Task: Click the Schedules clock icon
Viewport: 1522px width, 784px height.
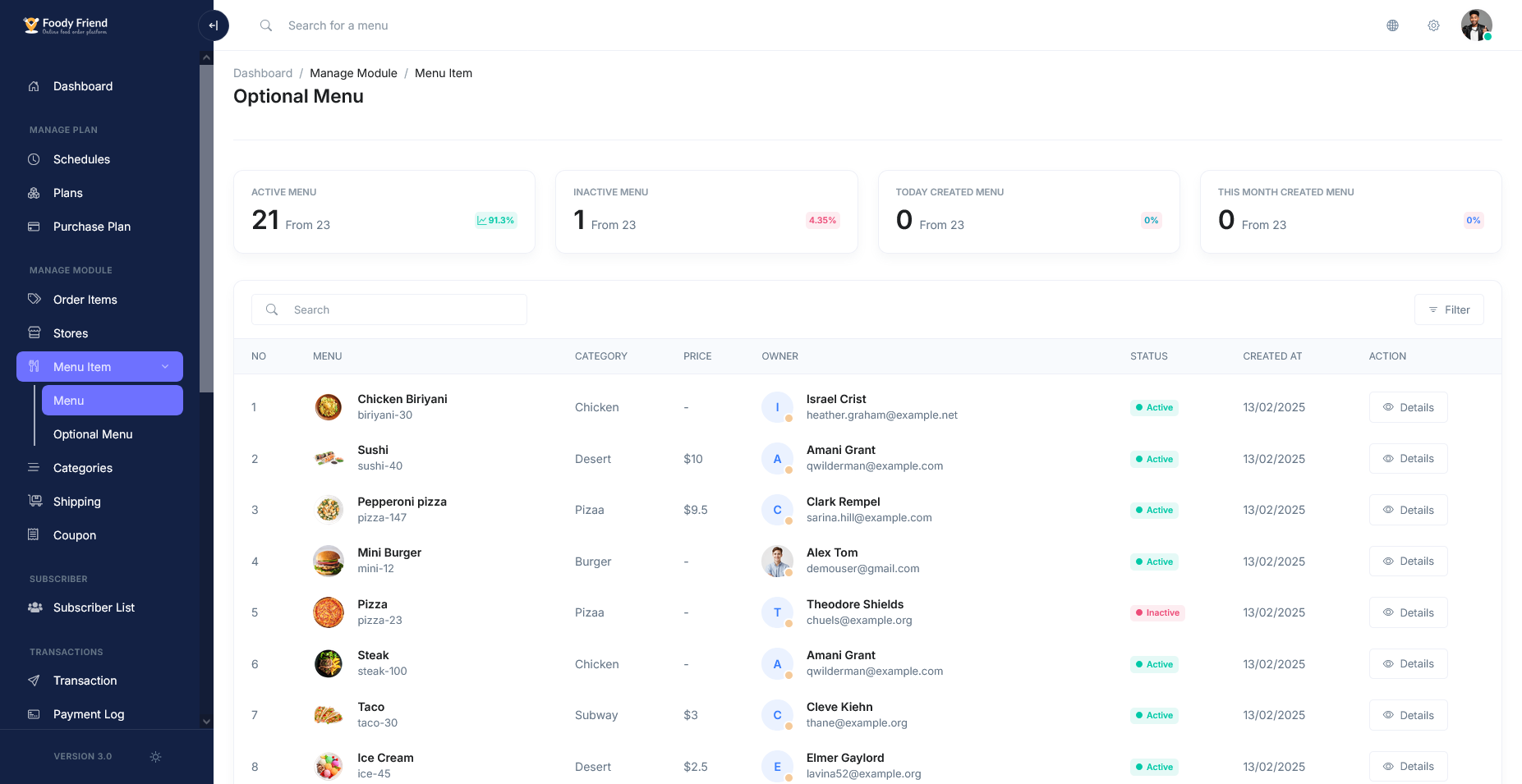Action: [34, 159]
